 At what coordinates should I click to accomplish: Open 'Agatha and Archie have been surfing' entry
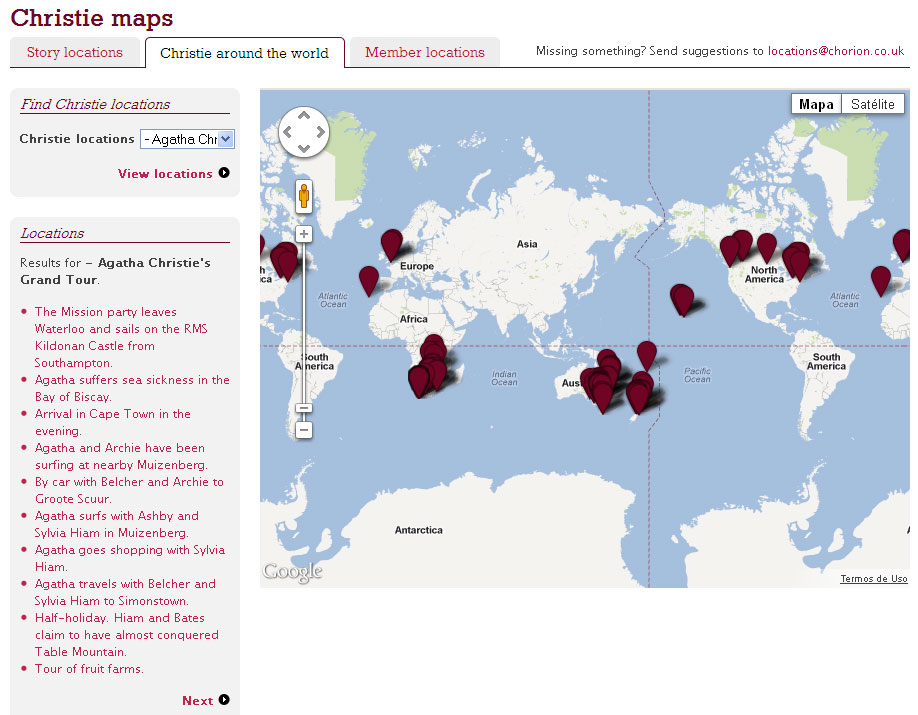pos(121,456)
